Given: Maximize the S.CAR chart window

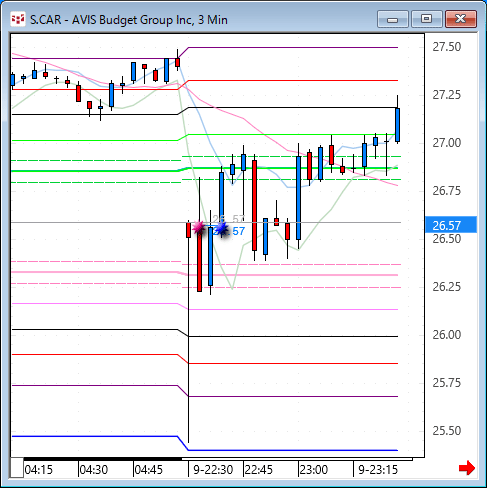Looking at the screenshot, I should pyautogui.click(x=426, y=19).
